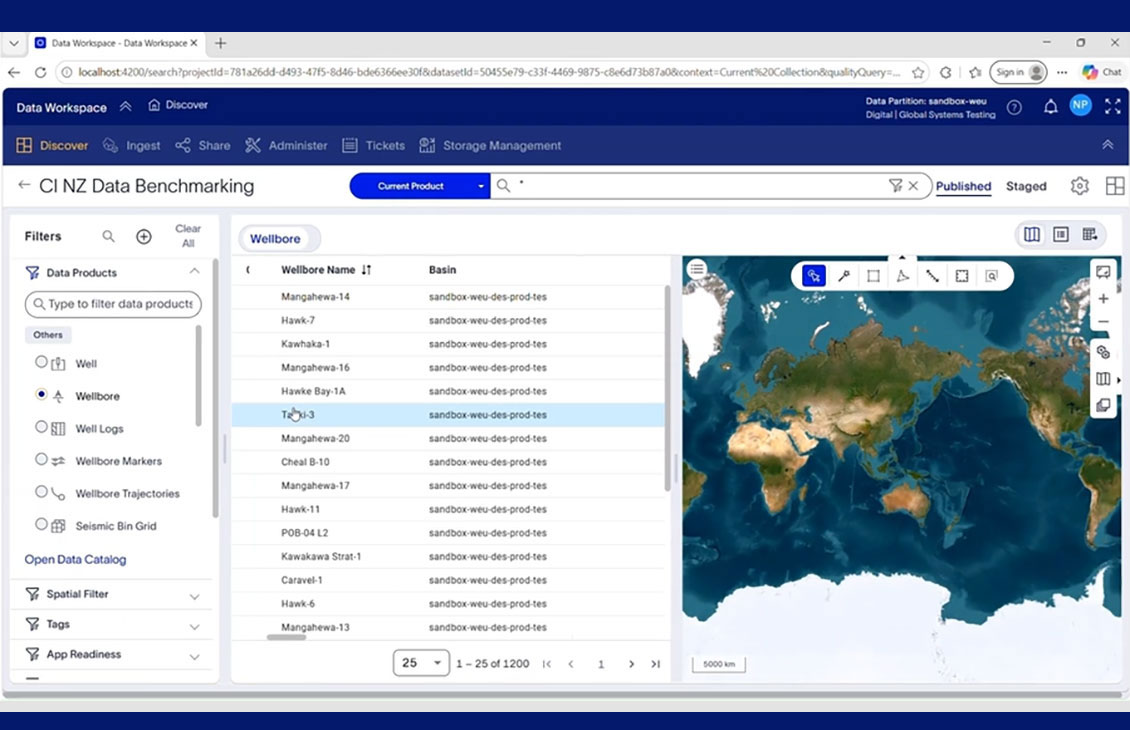
Task: Clear the search with the X icon
Action: (x=913, y=186)
